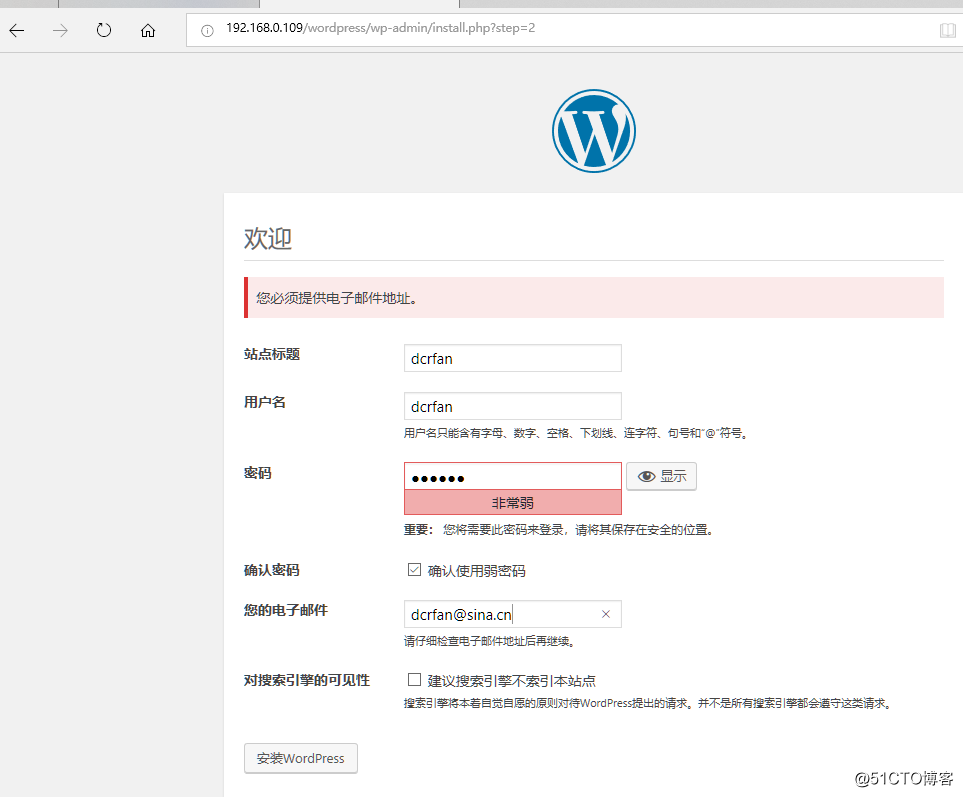Click the search engine request note text

coord(648,704)
